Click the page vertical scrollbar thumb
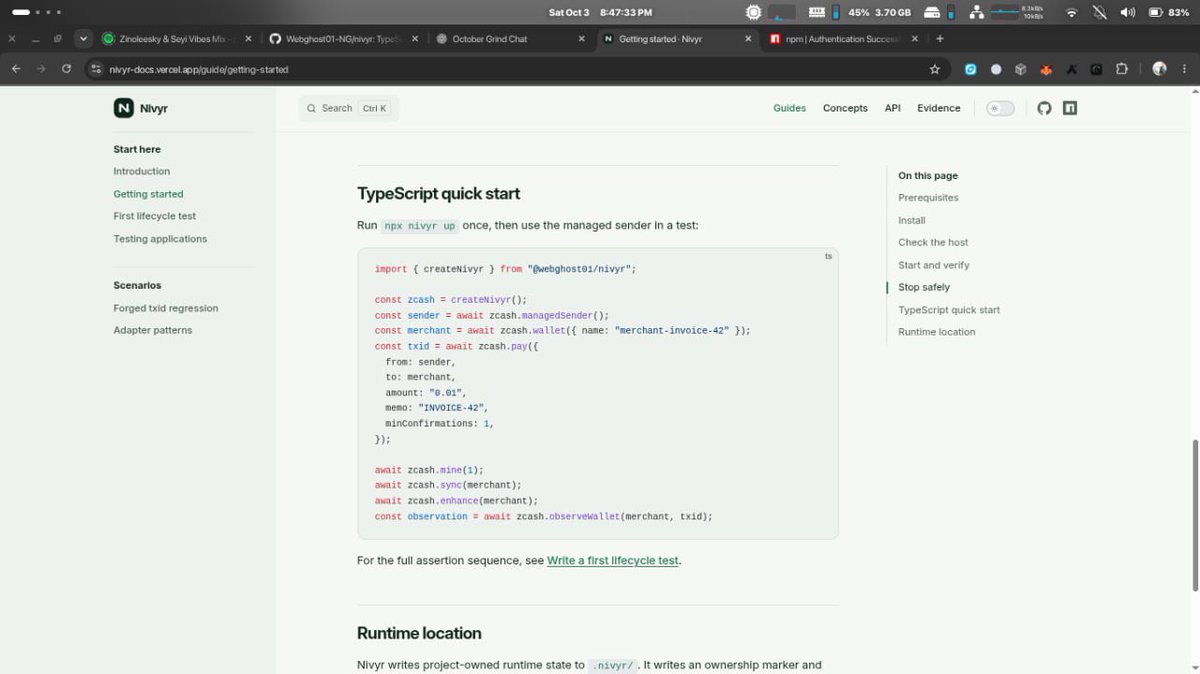This screenshot has width=1200, height=674. [x=1194, y=515]
